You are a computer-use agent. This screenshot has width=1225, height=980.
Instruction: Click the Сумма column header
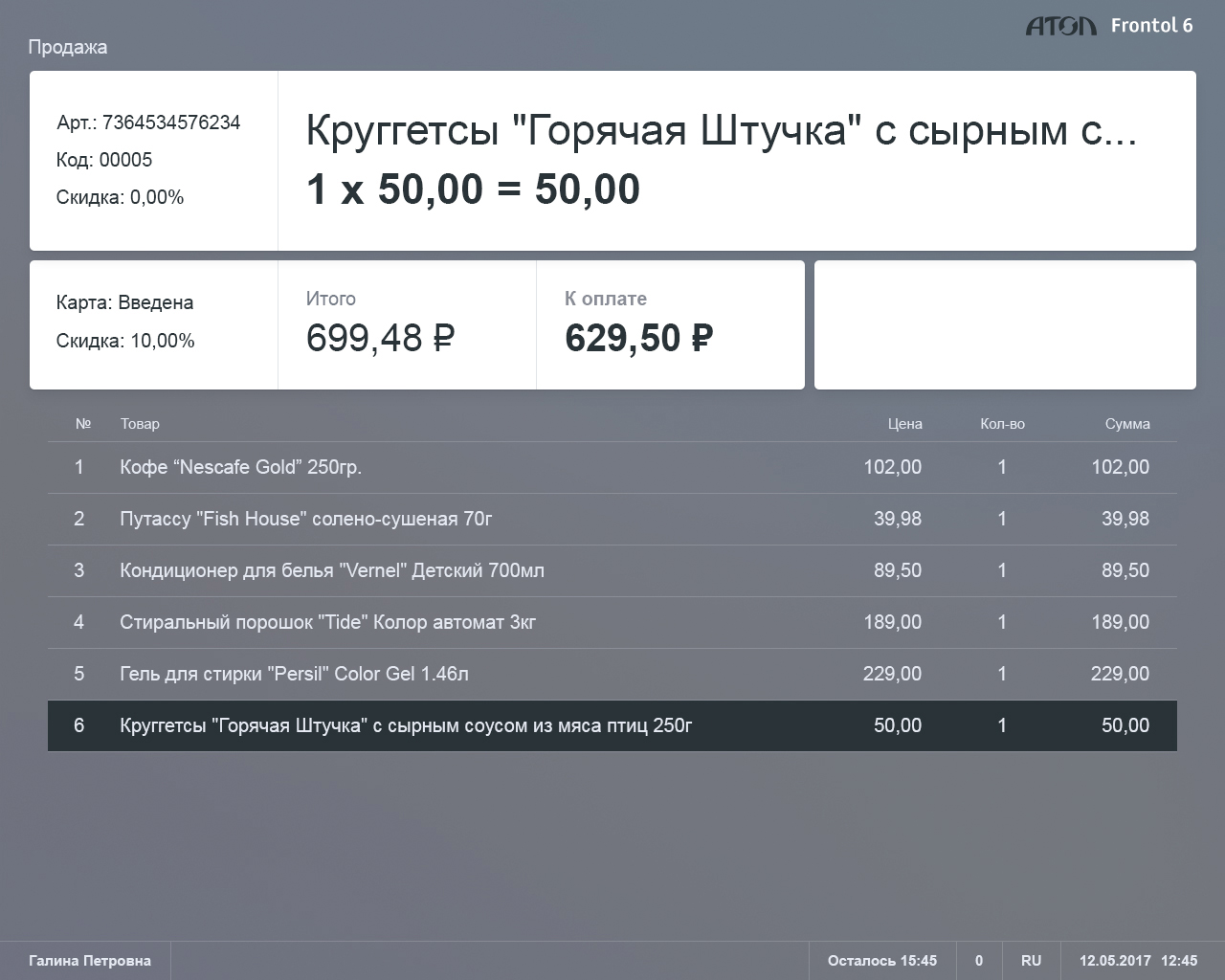coord(1127,423)
